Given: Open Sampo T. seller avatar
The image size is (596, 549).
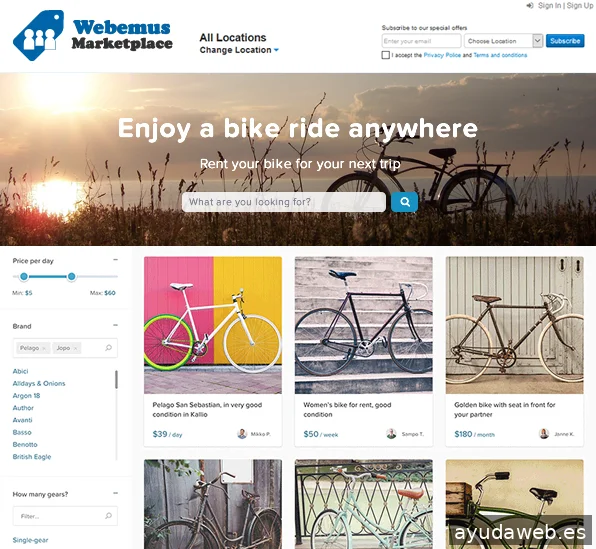Looking at the screenshot, I should (391, 434).
